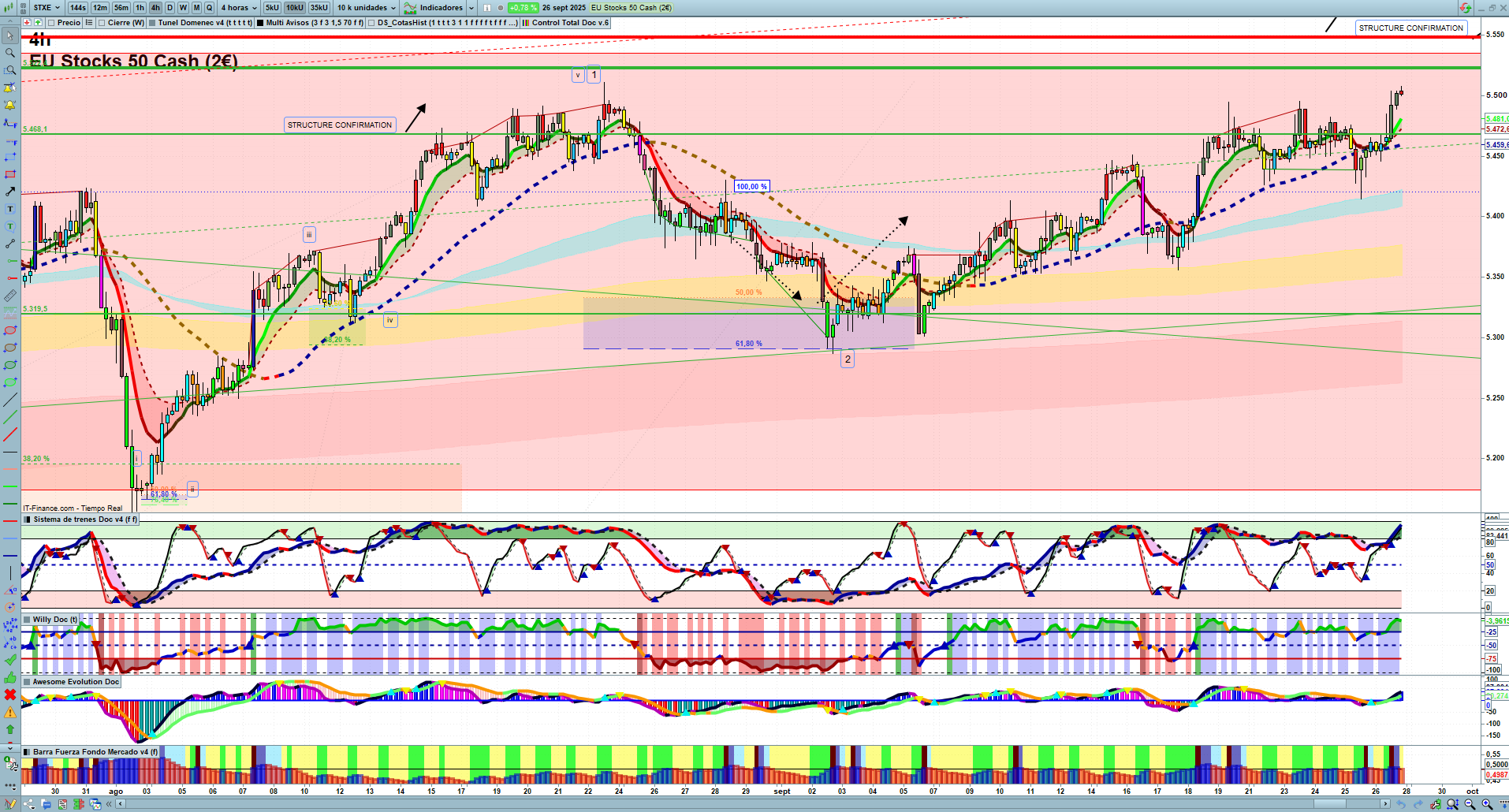Image resolution: width=1509 pixels, height=812 pixels.
Task: Click the red X delete tool
Action: pyautogui.click(x=10, y=695)
